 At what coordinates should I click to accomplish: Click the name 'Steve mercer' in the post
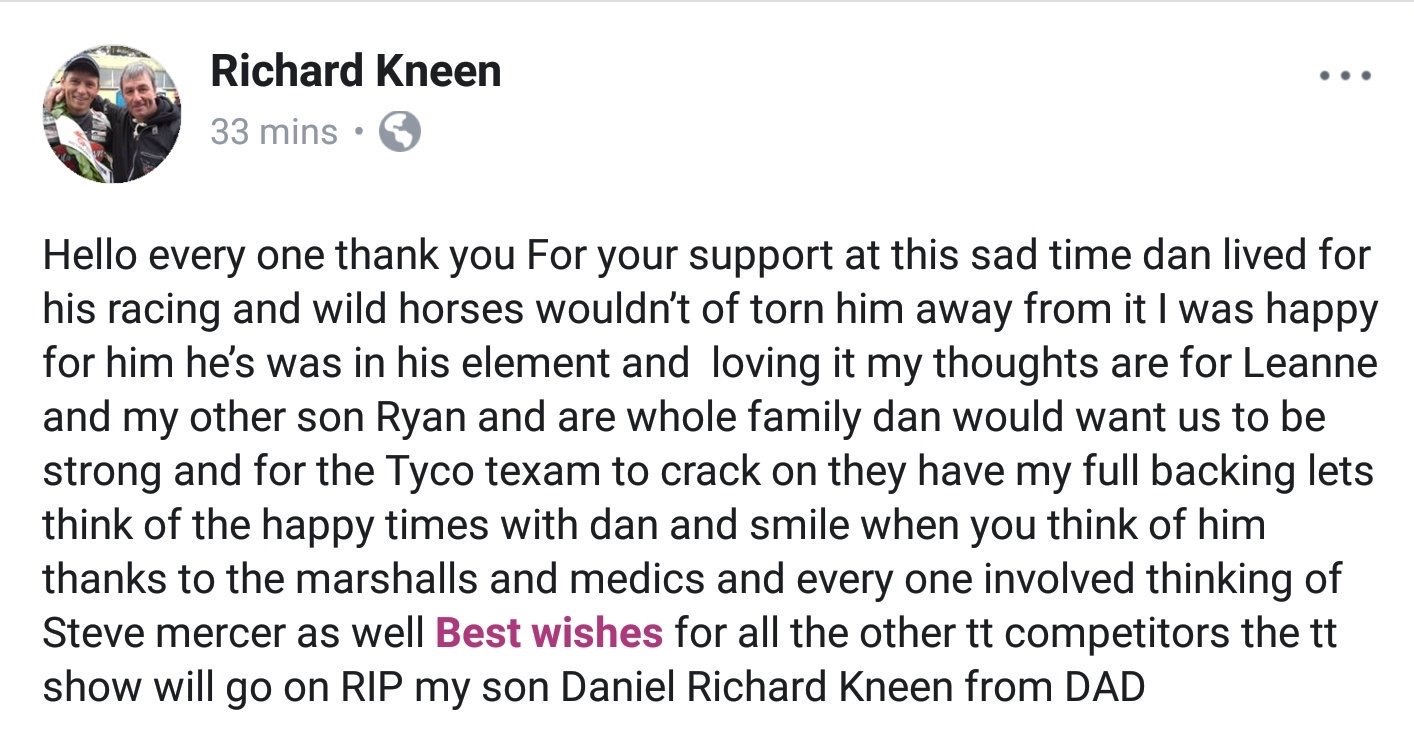coord(174,632)
